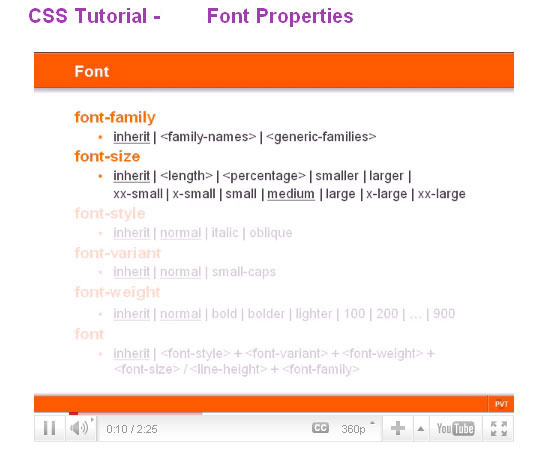Click the 'Font Properties' heading text
This screenshot has height=450, width=560.
click(x=280, y=16)
